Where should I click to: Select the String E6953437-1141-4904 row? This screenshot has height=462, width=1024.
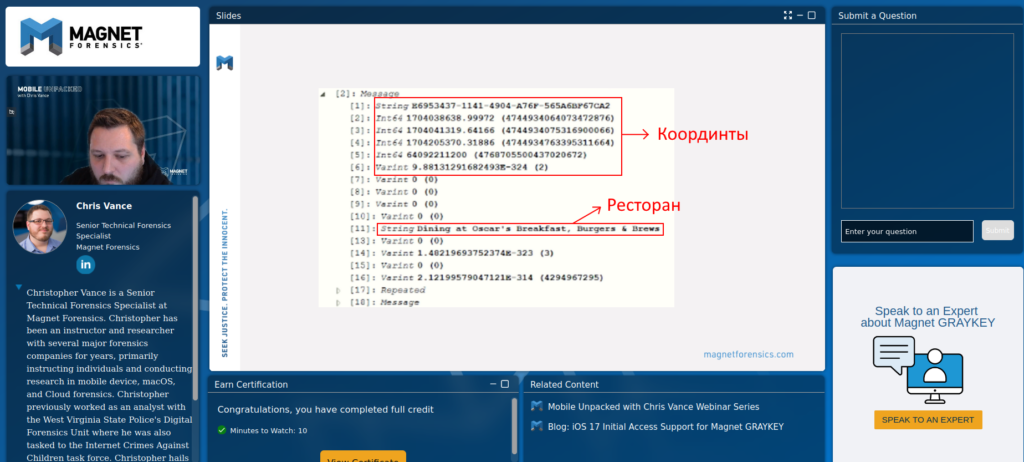click(x=479, y=106)
